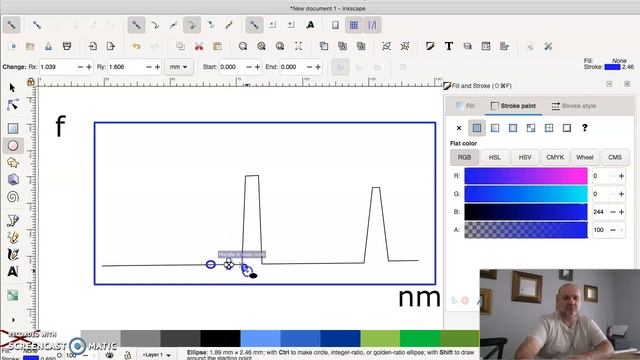640x360 pixels.
Task: Select the Spiral tool
Action: (13, 197)
